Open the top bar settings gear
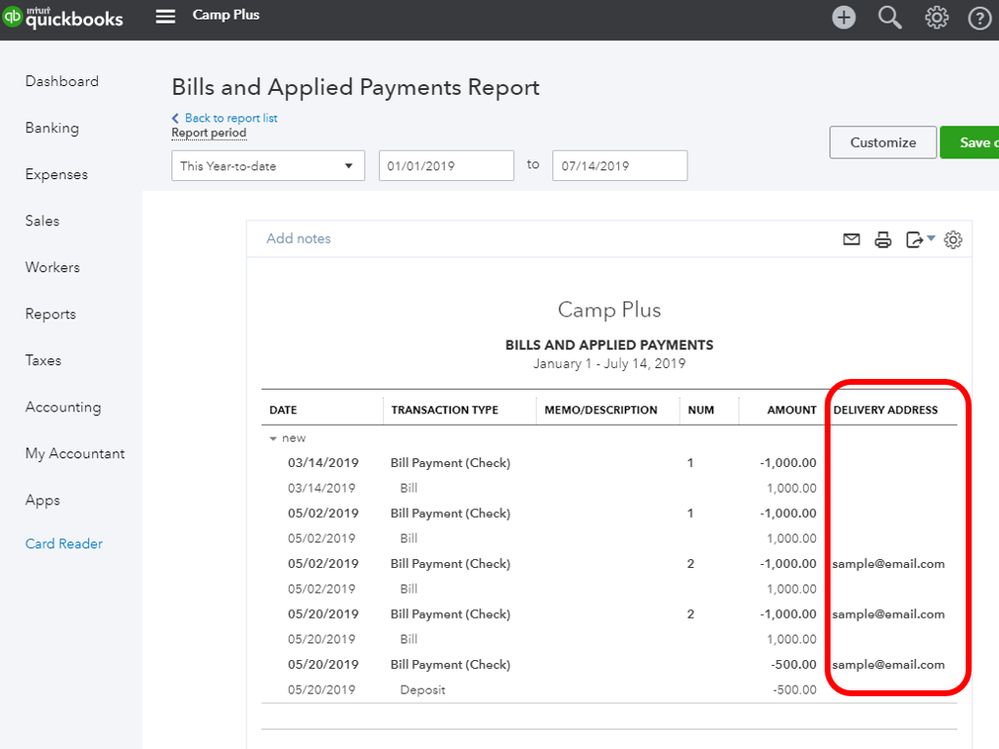Viewport: 999px width, 749px height. click(x=936, y=17)
